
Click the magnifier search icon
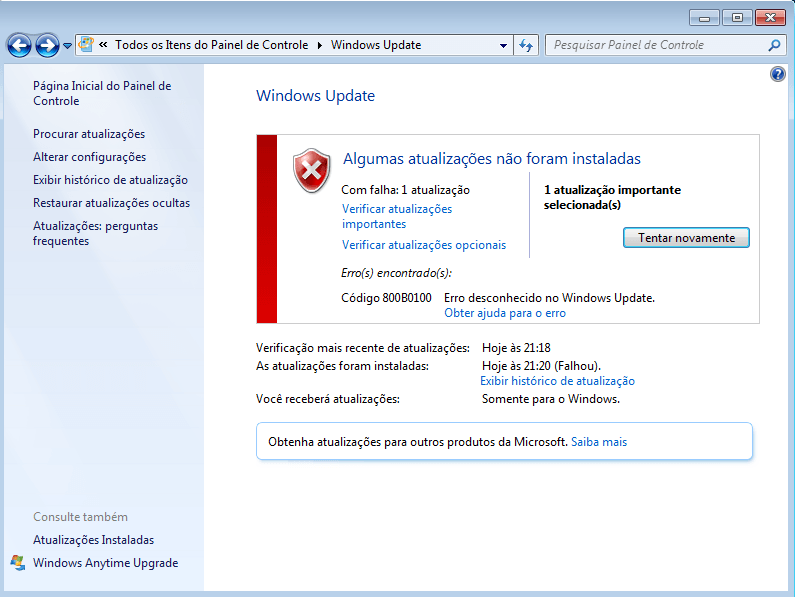774,45
